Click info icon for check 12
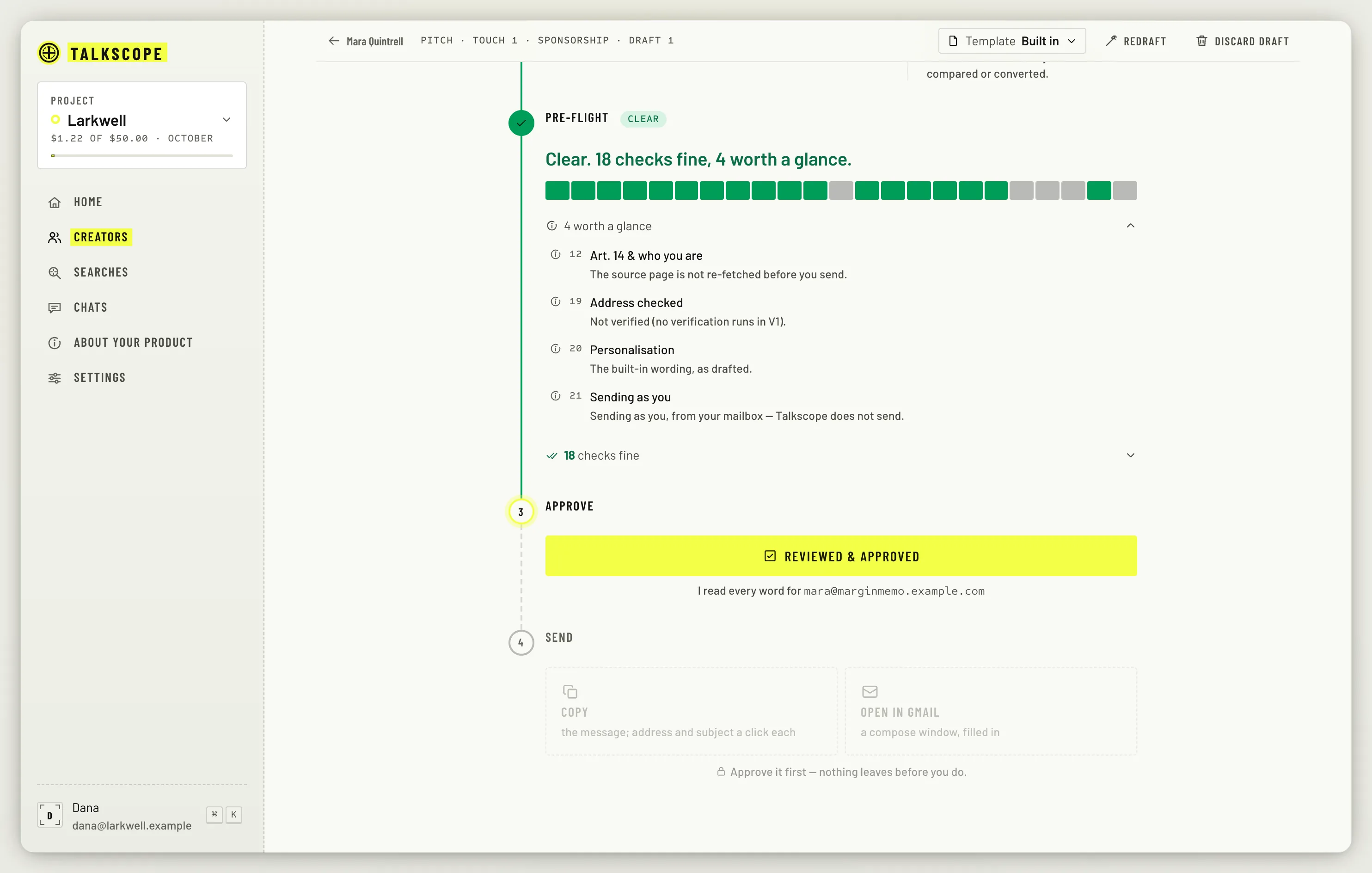The height and width of the screenshot is (873, 1372). (x=556, y=255)
